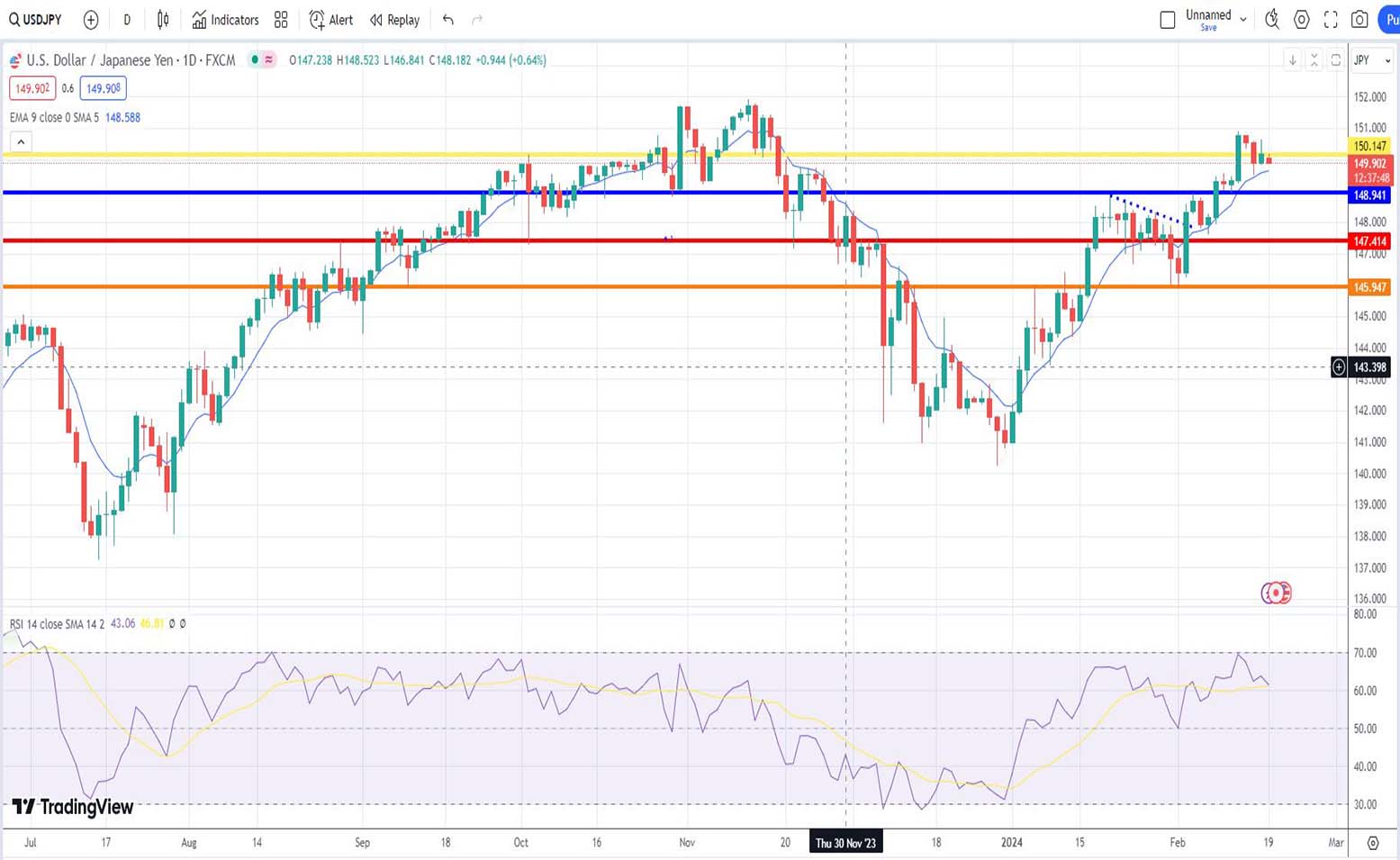Open the JPY currency dropdown

click(x=1372, y=60)
